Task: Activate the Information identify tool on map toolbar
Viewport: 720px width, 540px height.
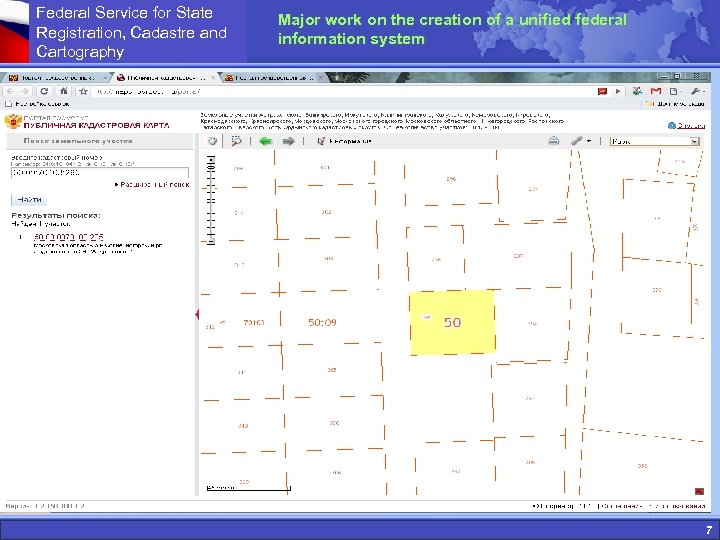Action: click(344, 141)
